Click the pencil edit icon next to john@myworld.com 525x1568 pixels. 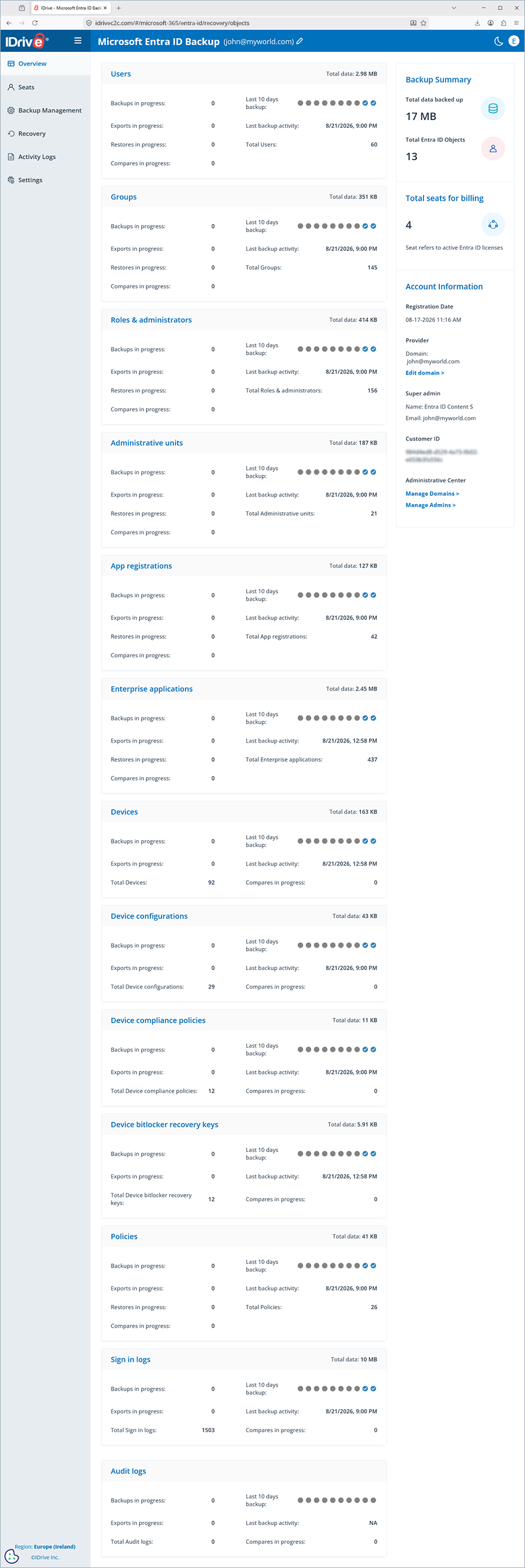coord(300,41)
